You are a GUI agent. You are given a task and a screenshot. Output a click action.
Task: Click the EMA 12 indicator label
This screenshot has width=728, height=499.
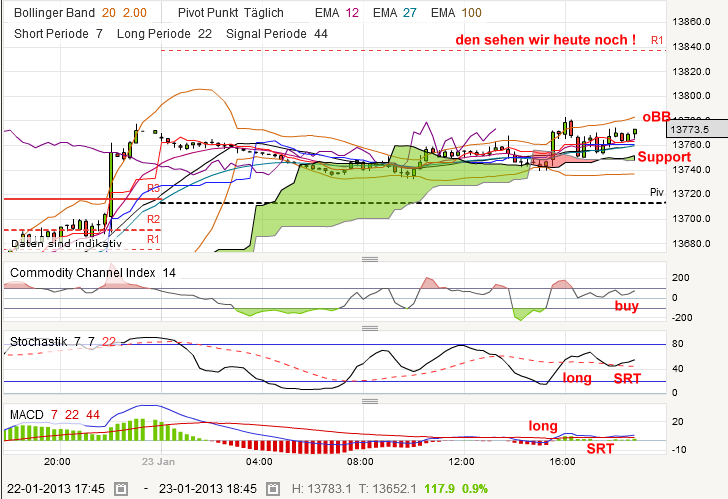tap(337, 13)
